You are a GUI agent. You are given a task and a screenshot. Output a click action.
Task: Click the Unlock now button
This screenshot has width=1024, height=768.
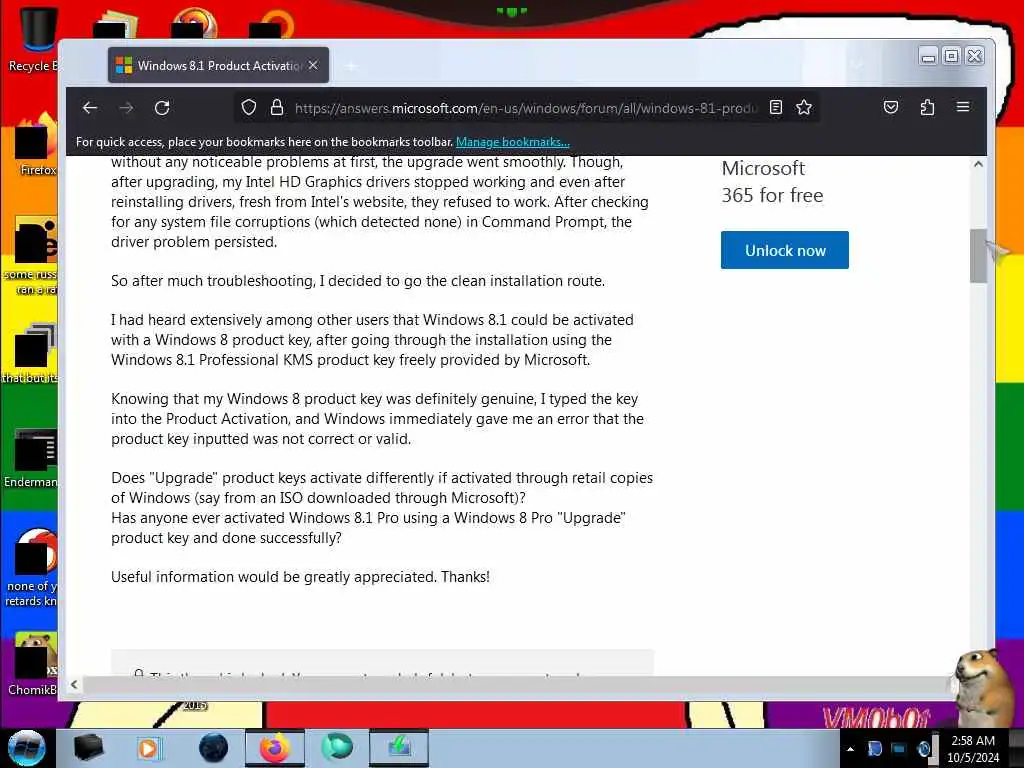785,250
